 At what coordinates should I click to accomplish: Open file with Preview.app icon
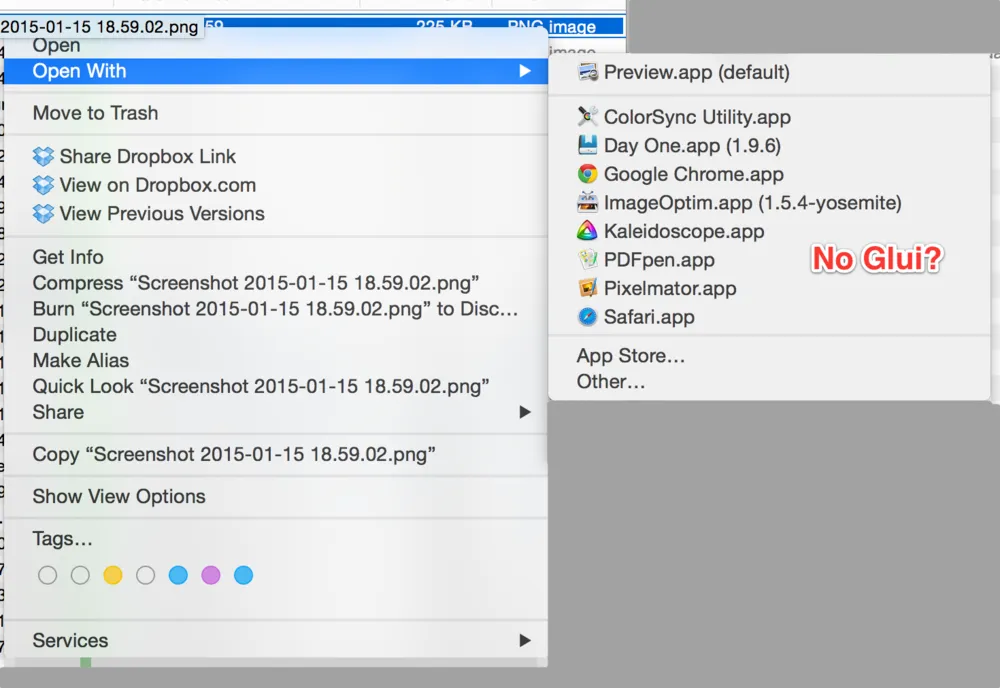coord(588,73)
